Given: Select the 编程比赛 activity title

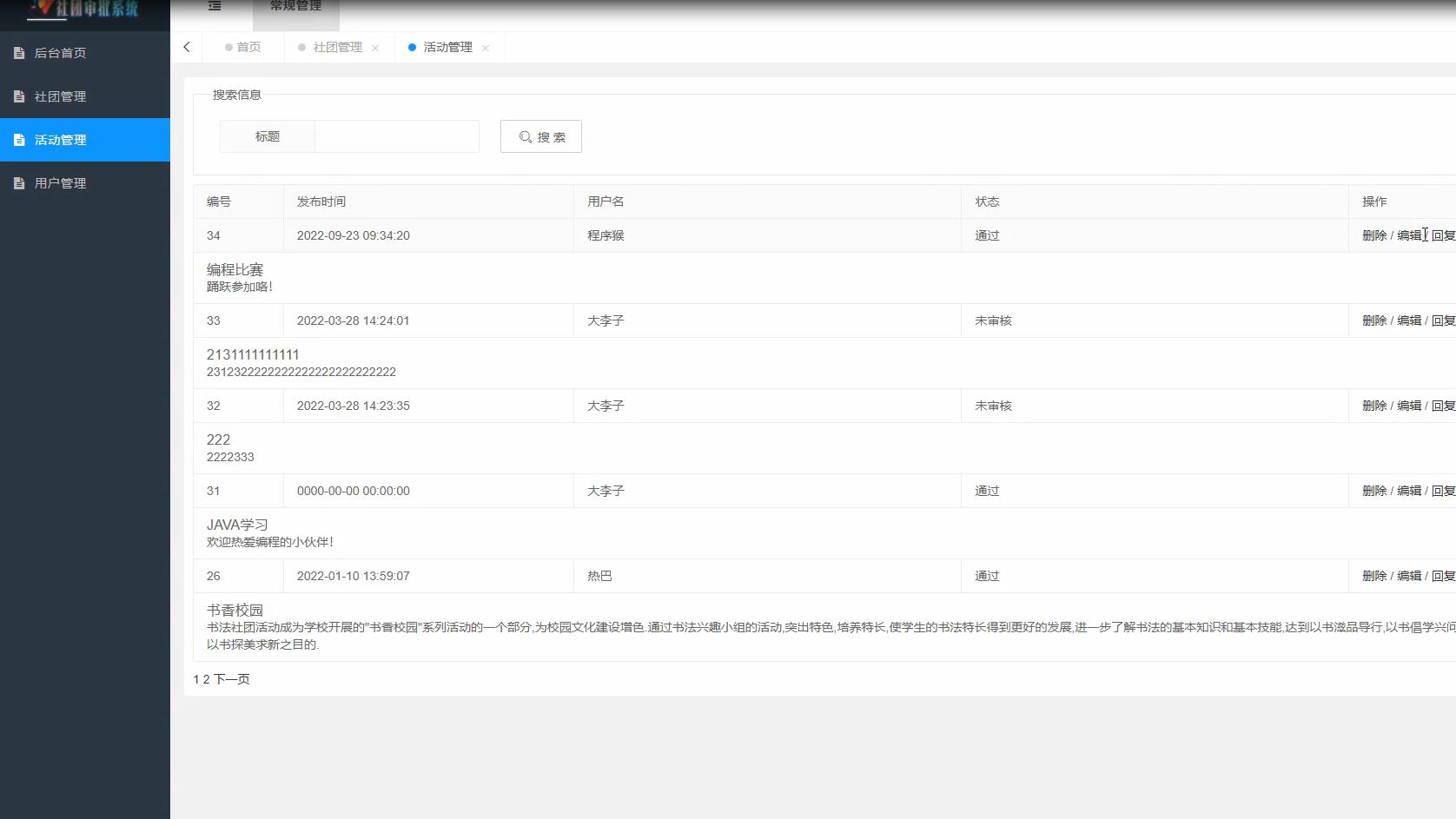Looking at the screenshot, I should [235, 270].
